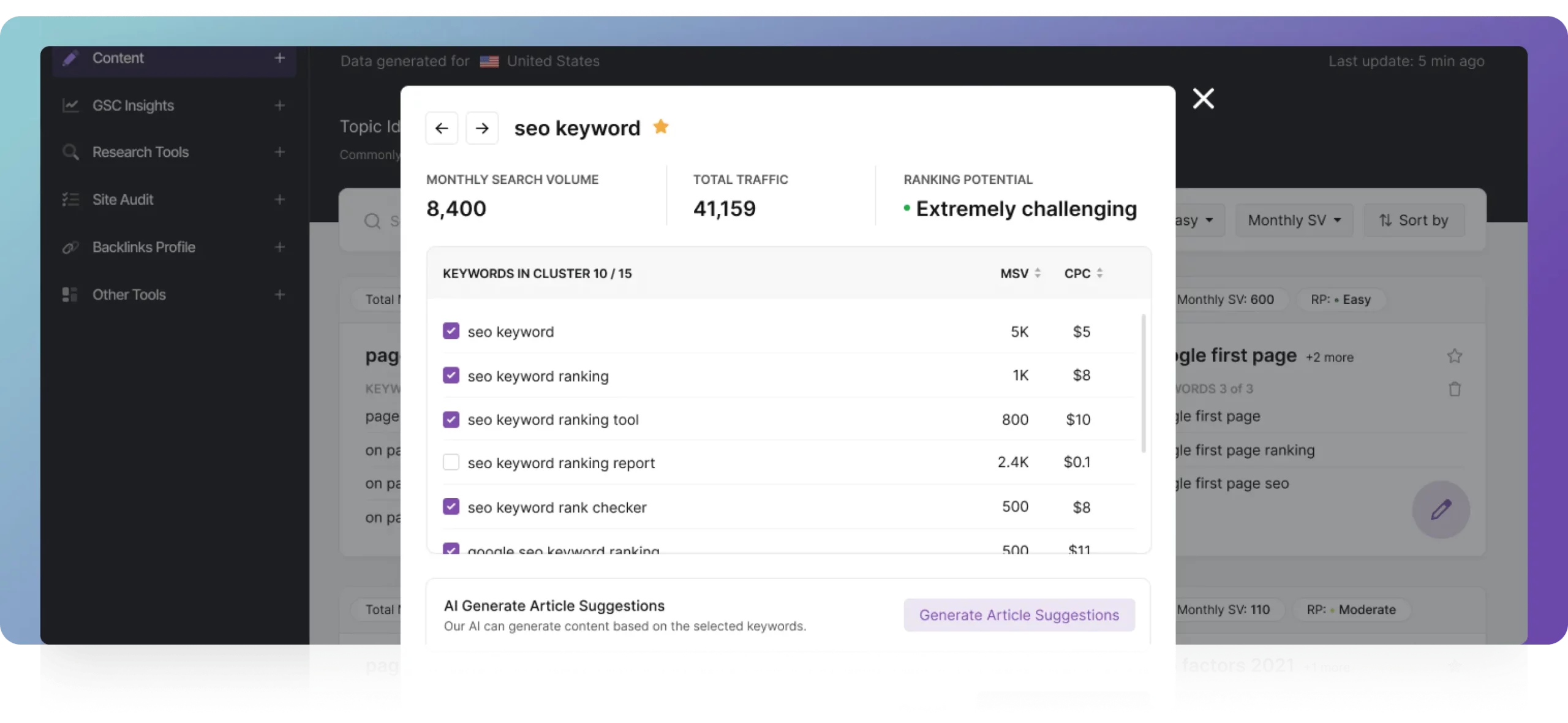Viewport: 1568px width, 723px height.
Task: Click the next cluster arrow button
Action: point(482,128)
